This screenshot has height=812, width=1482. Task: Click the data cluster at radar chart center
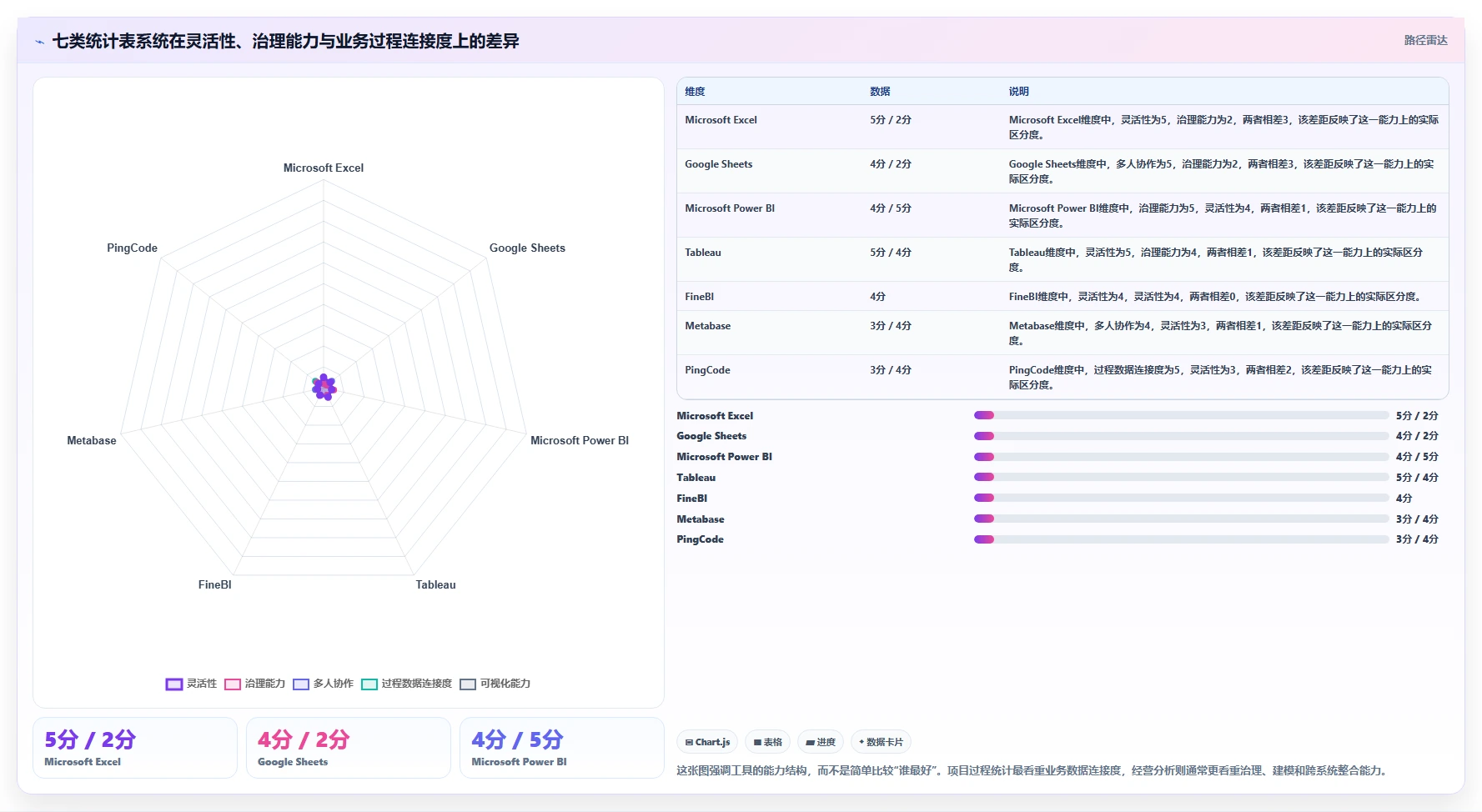click(324, 387)
